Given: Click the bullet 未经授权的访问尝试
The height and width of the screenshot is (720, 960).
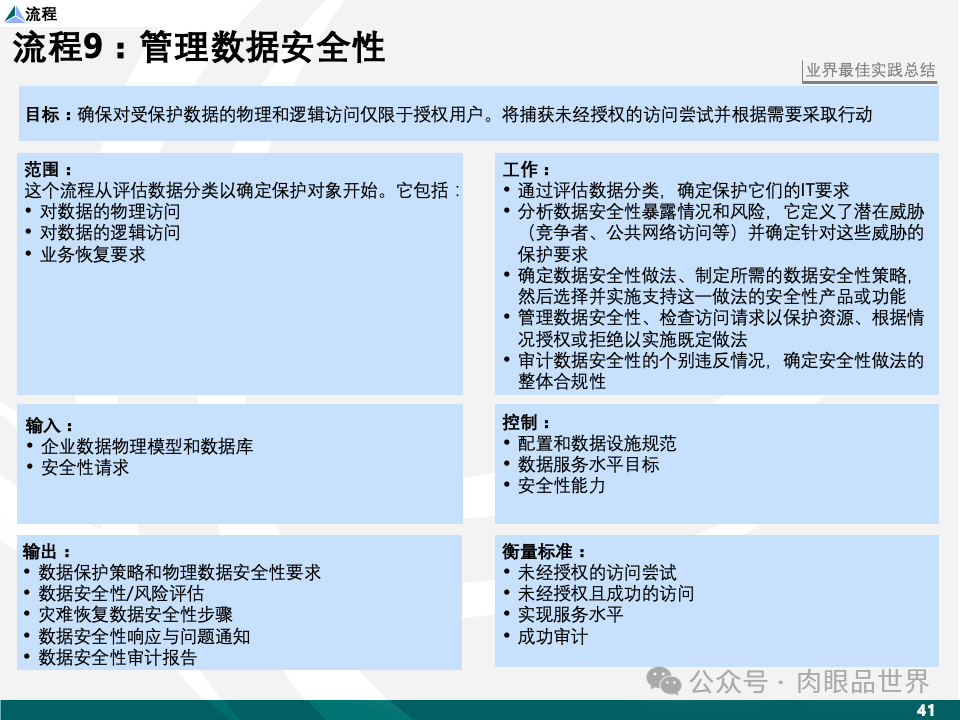Looking at the screenshot, I should 597,572.
